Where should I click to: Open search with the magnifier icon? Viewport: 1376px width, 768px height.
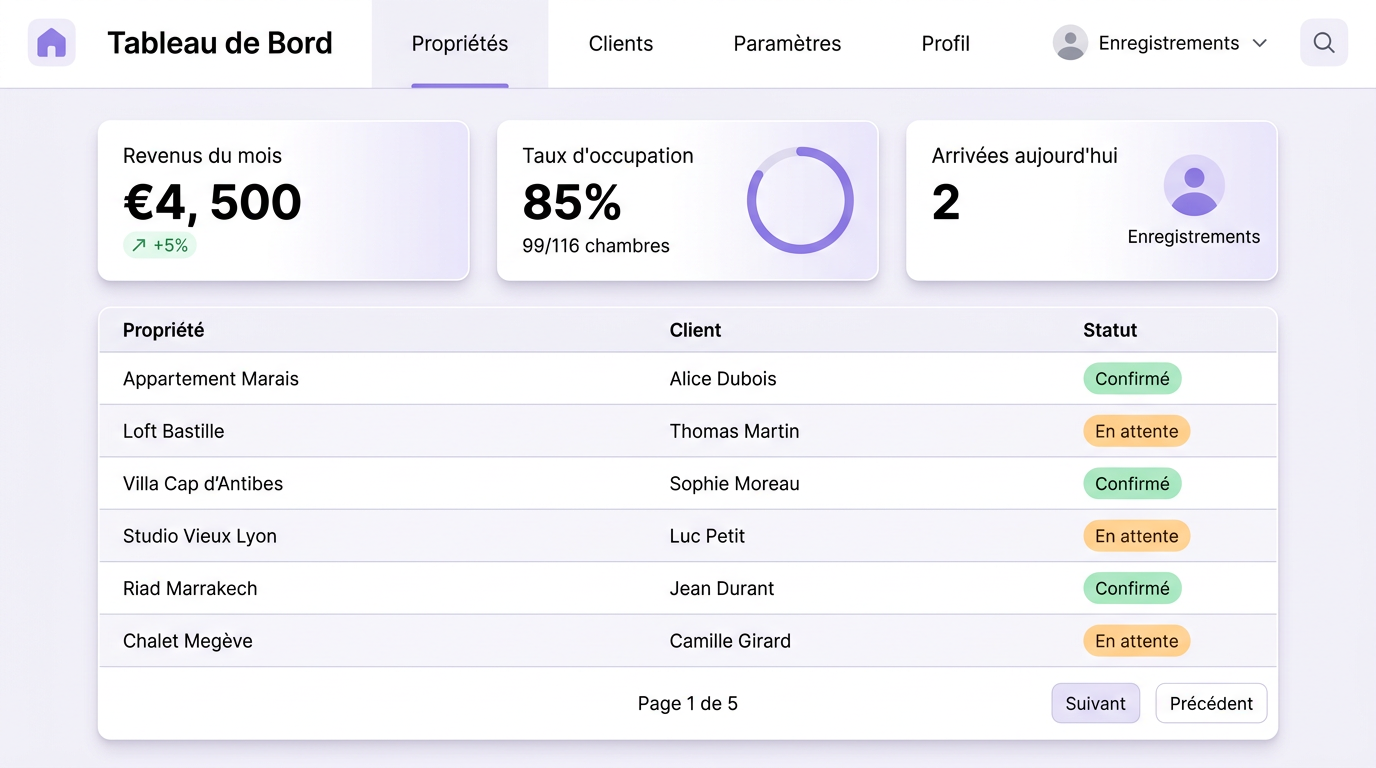click(1324, 43)
